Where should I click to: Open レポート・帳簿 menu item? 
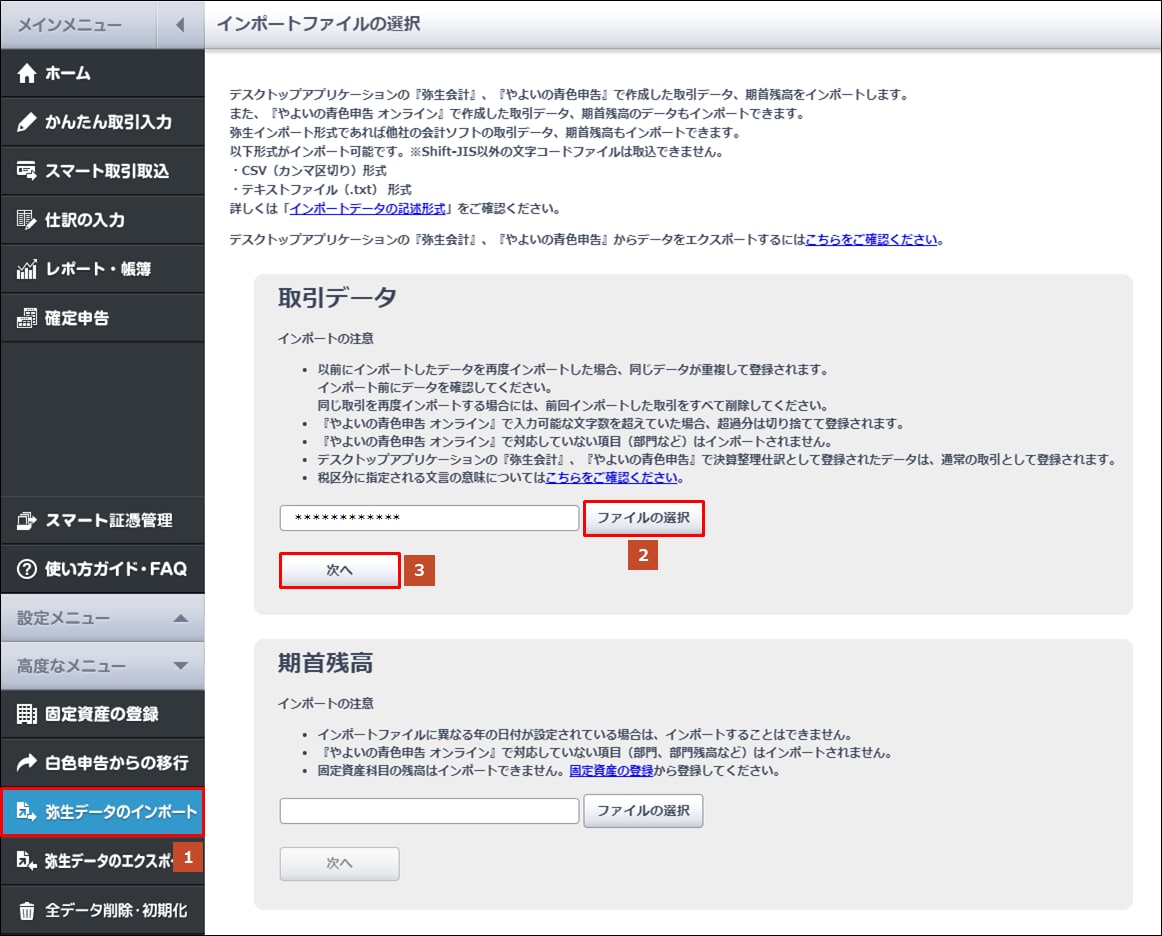(x=102, y=268)
